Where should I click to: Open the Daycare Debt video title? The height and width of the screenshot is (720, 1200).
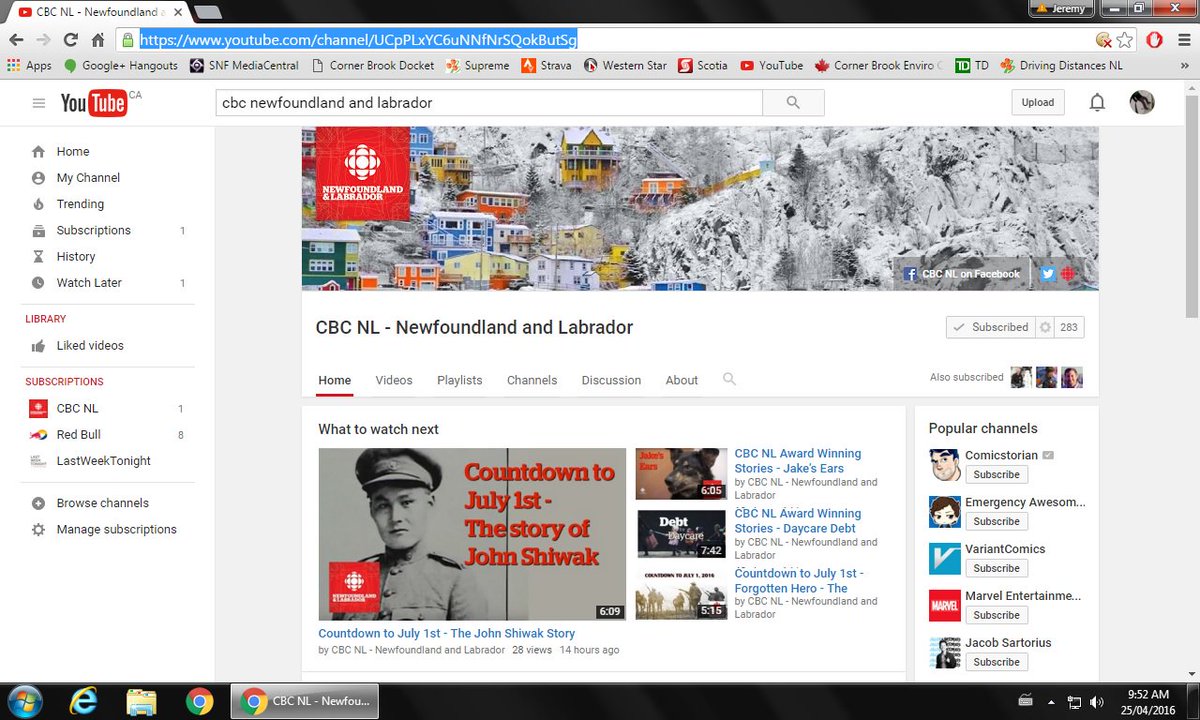pyautogui.click(x=797, y=521)
